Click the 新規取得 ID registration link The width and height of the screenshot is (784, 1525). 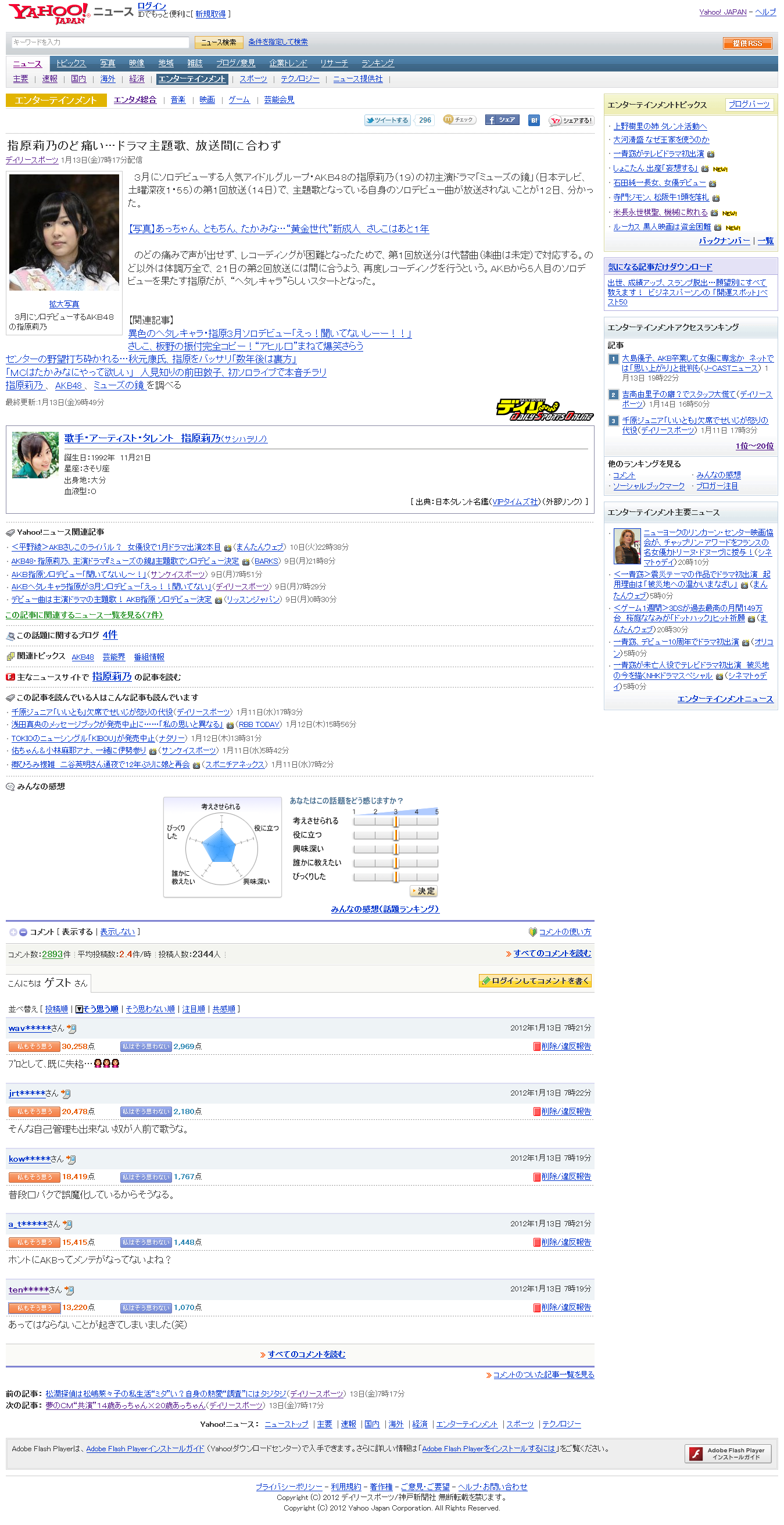click(210, 14)
